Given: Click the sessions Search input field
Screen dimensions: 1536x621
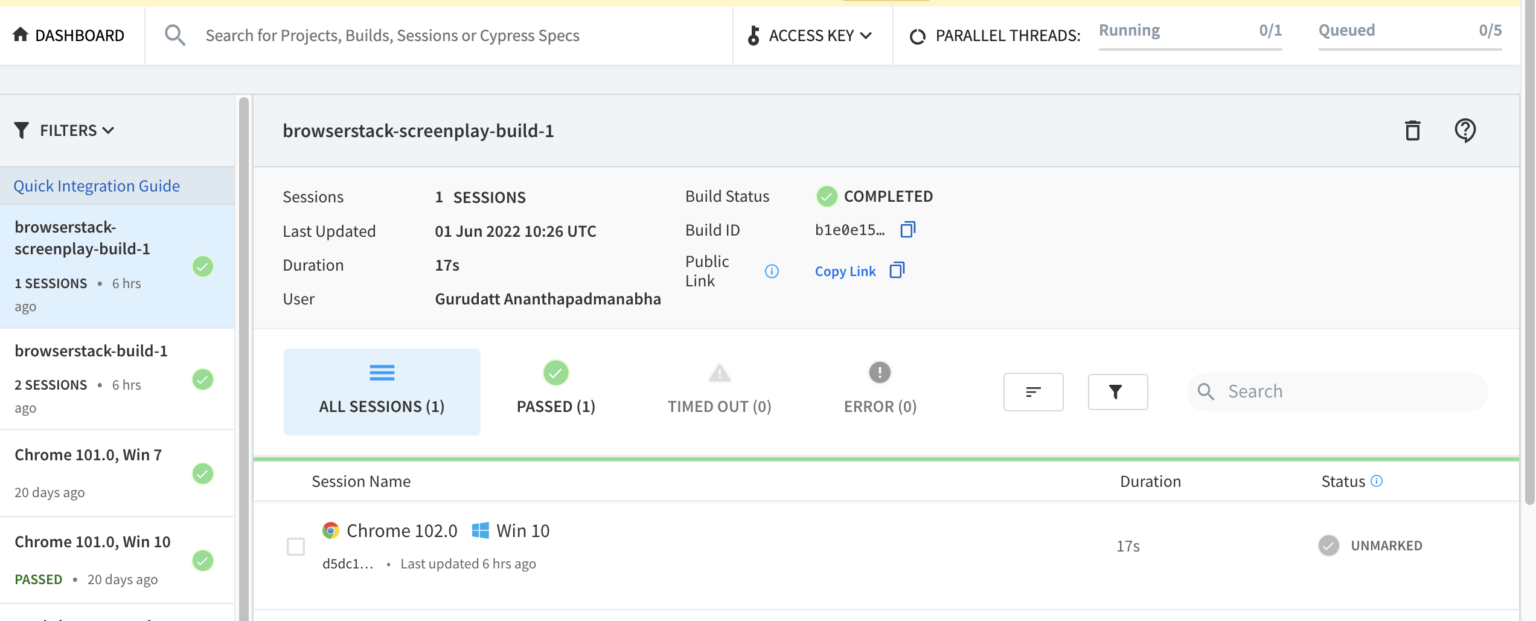Looking at the screenshot, I should pos(1338,391).
